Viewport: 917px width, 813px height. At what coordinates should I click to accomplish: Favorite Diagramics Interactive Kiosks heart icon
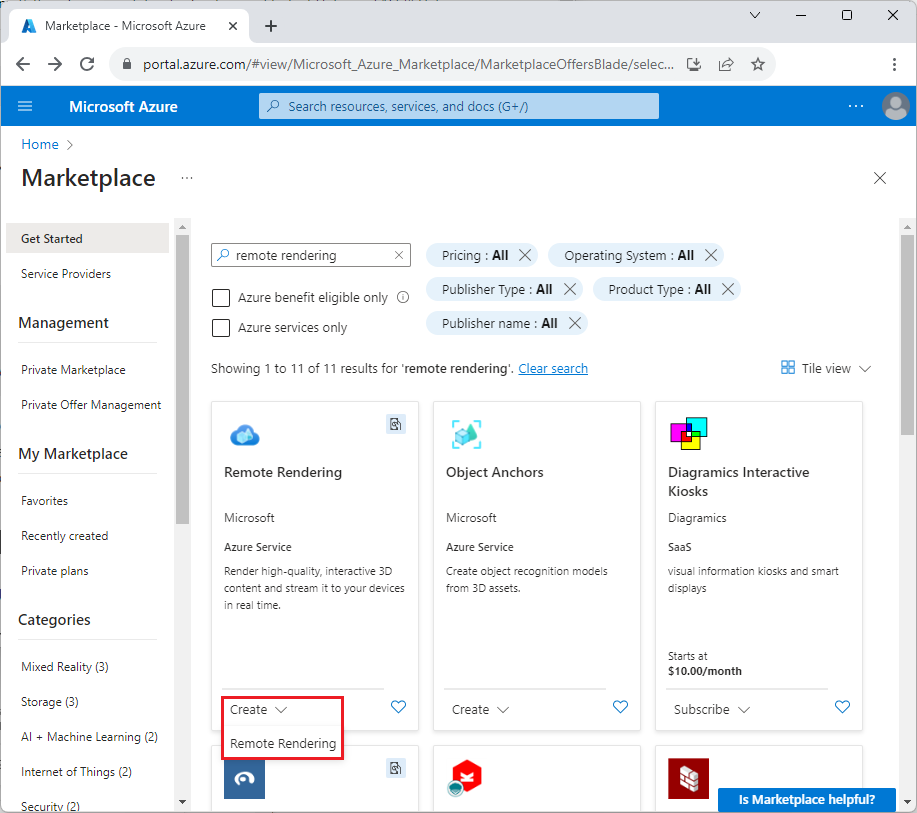coord(842,707)
